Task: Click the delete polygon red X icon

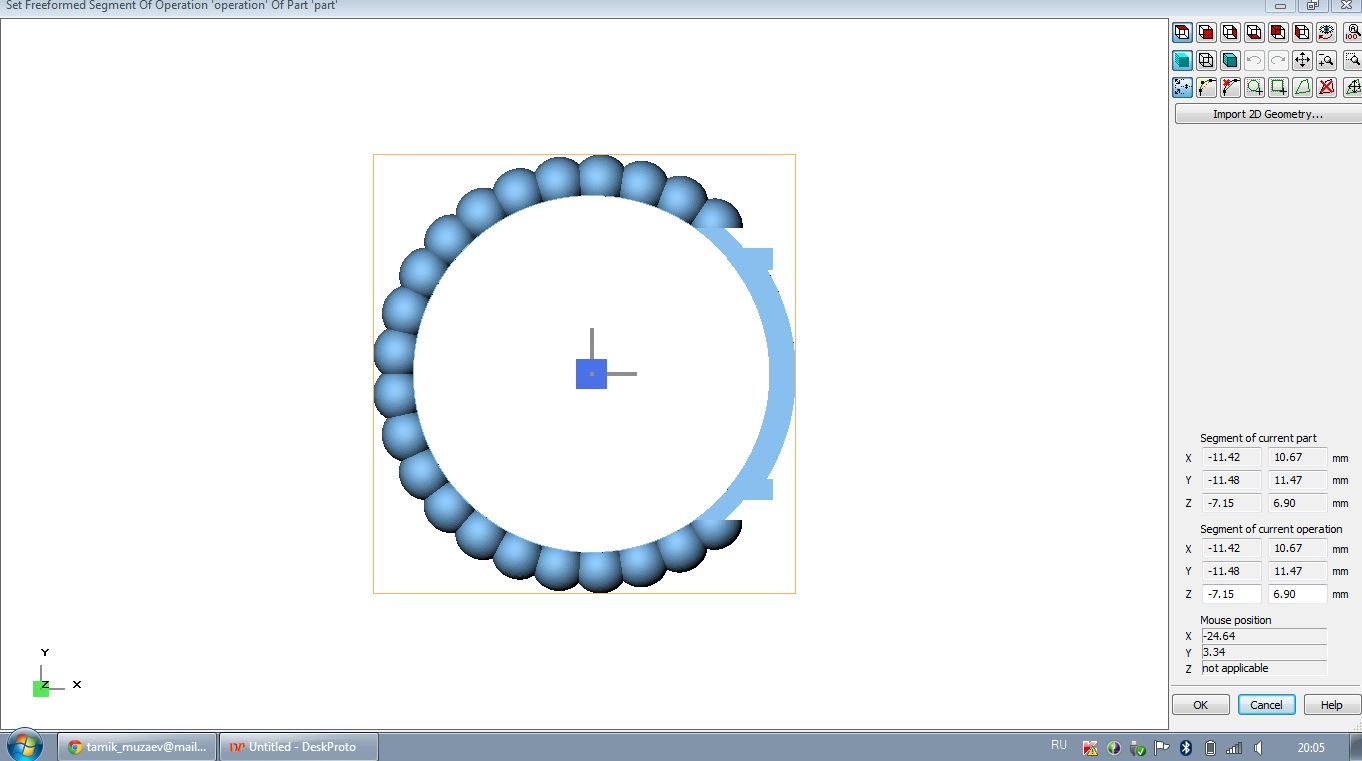Action: coord(1326,87)
